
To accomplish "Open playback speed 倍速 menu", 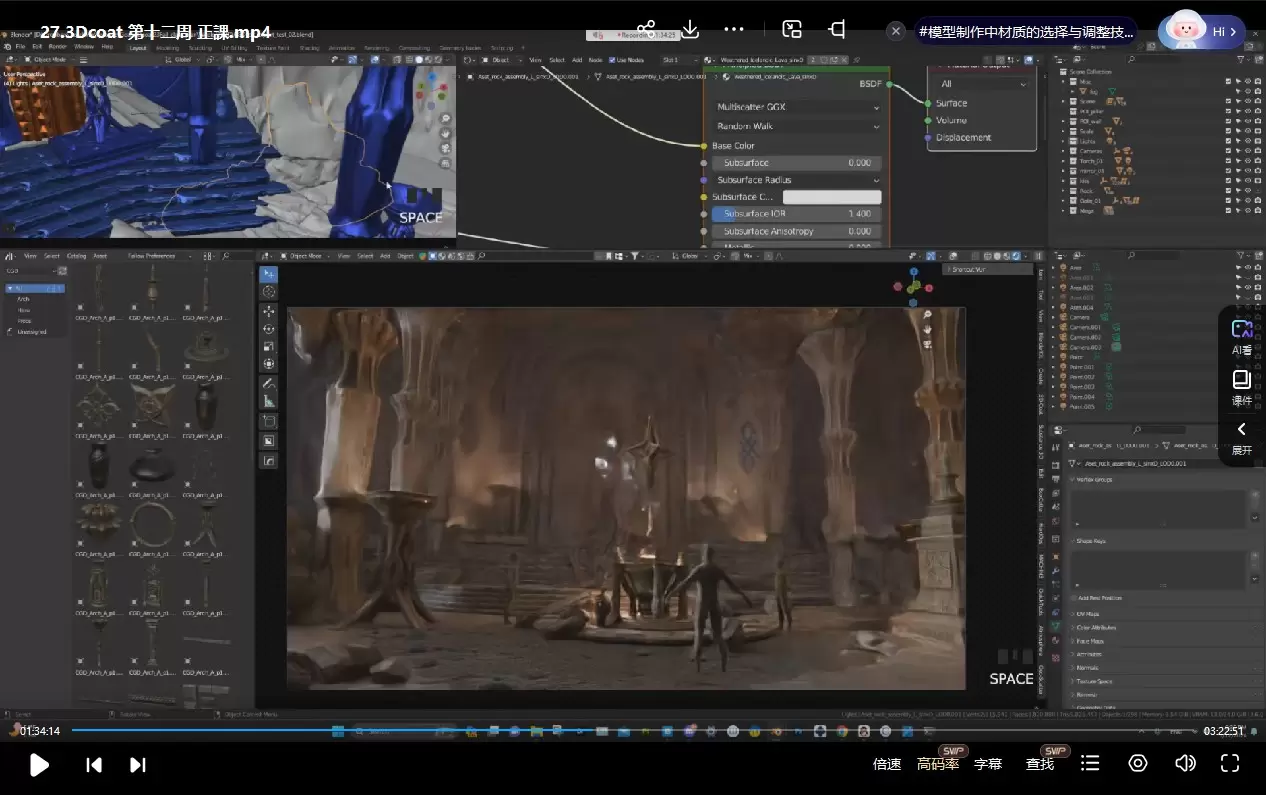I will tap(887, 764).
